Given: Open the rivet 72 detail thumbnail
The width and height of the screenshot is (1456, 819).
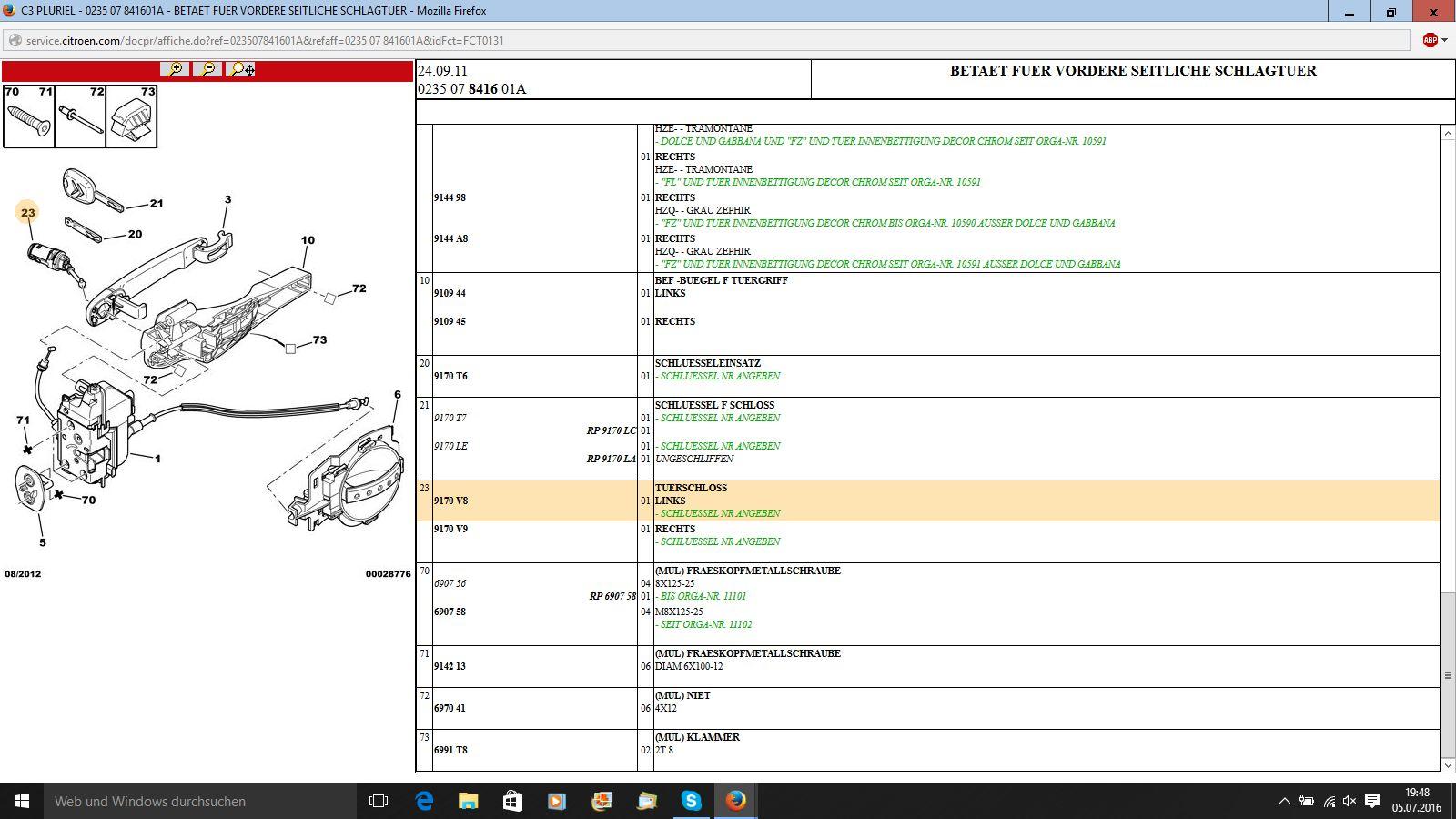Looking at the screenshot, I should pyautogui.click(x=80, y=116).
